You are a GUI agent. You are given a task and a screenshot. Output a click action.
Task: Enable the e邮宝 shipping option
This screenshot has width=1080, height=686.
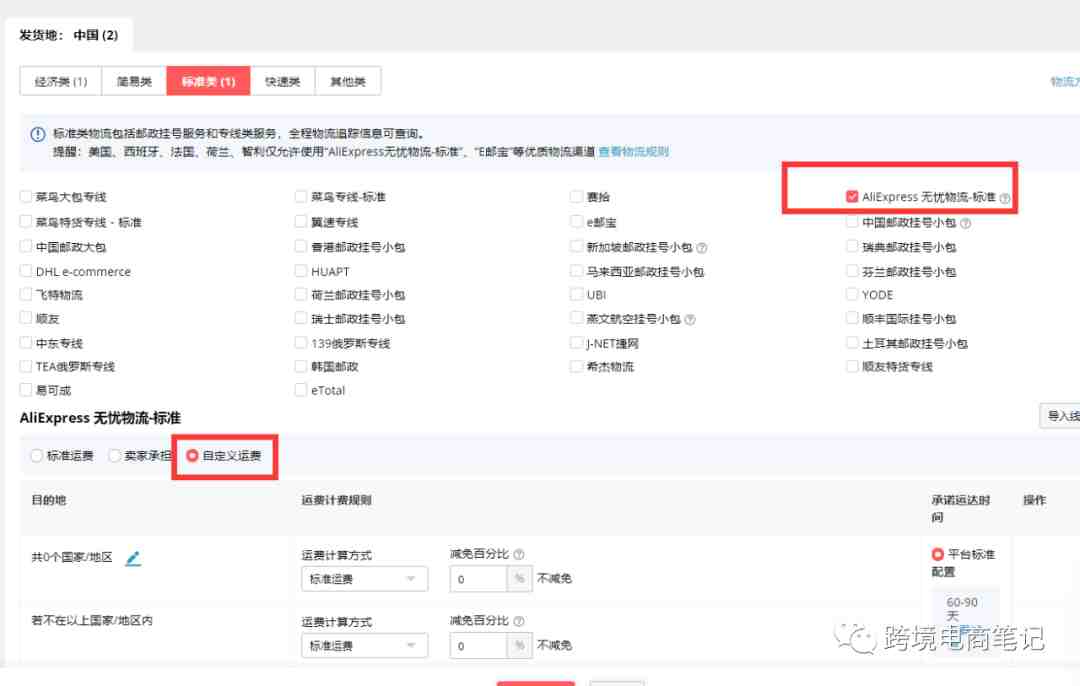577,222
